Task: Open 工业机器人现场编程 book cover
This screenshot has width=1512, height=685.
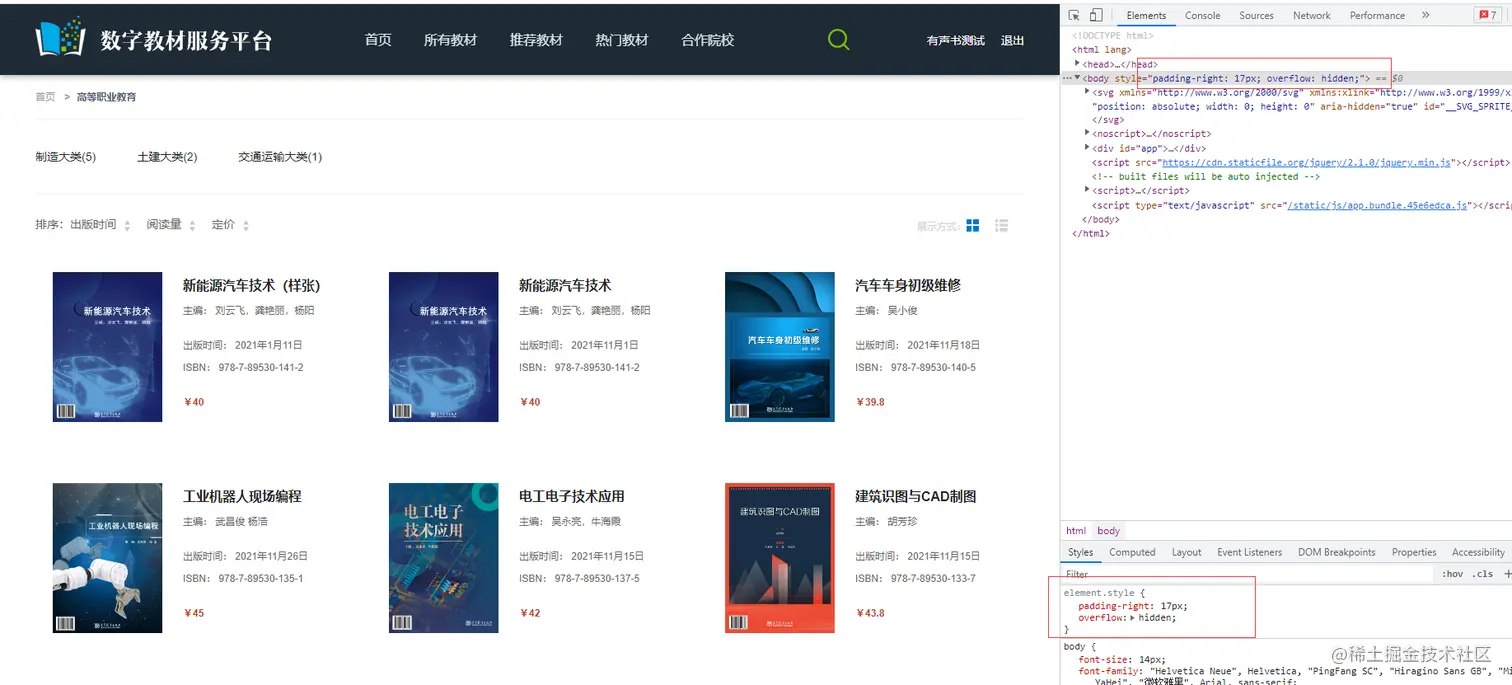Action: 107,558
